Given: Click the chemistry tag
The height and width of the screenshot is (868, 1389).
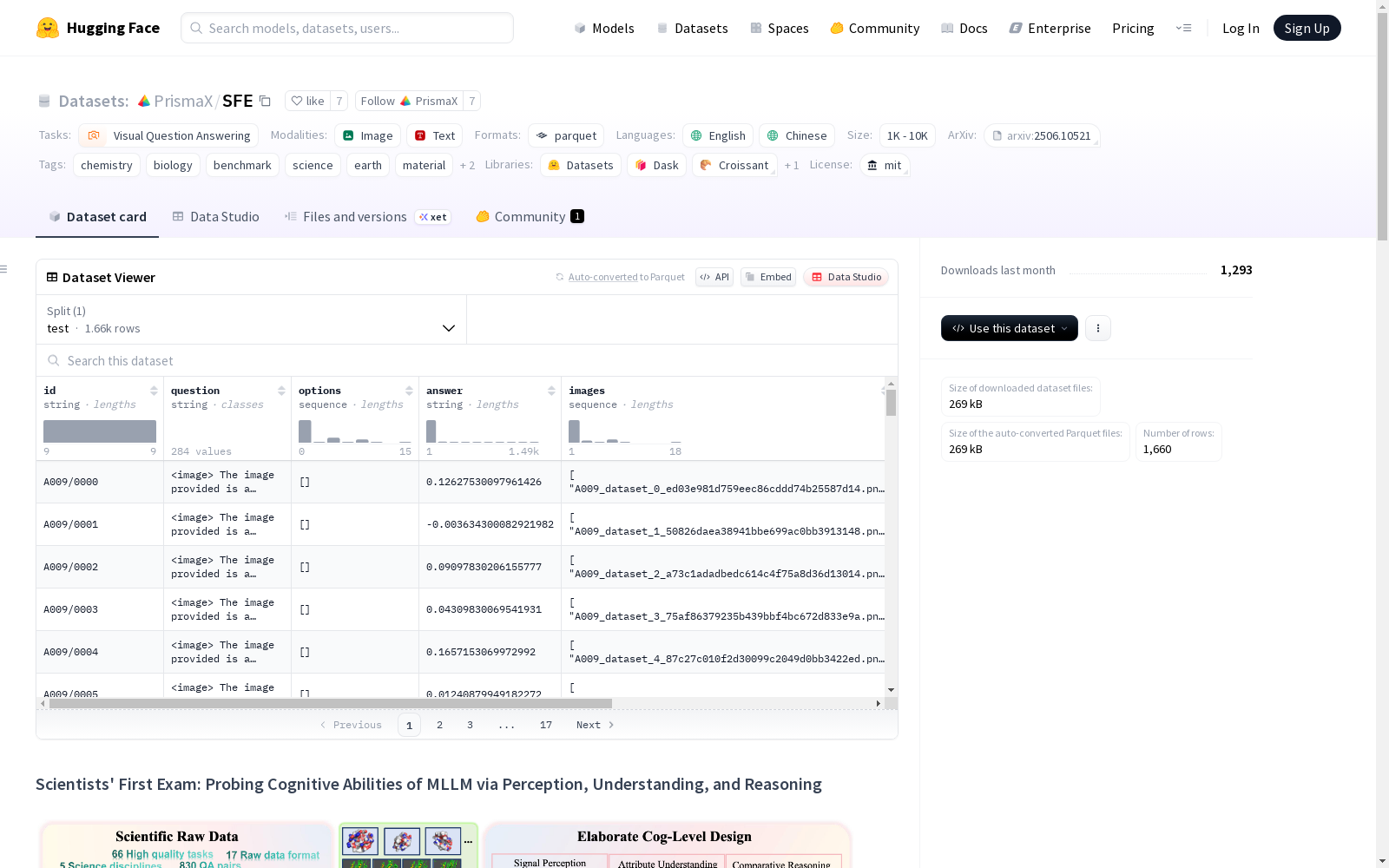Looking at the screenshot, I should click(107, 165).
